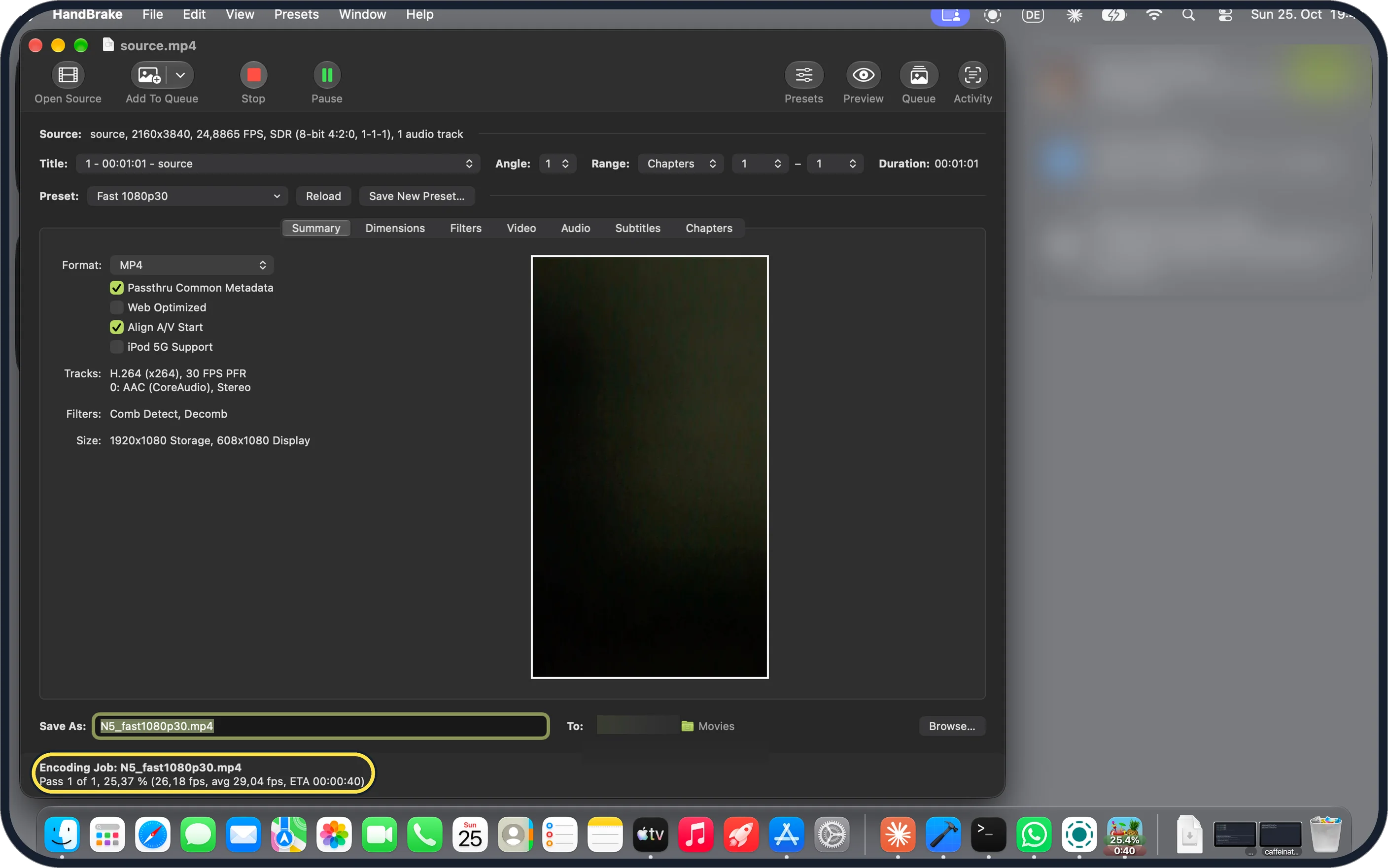1388x868 pixels.
Task: Click the video preview thumbnail
Action: (650, 467)
